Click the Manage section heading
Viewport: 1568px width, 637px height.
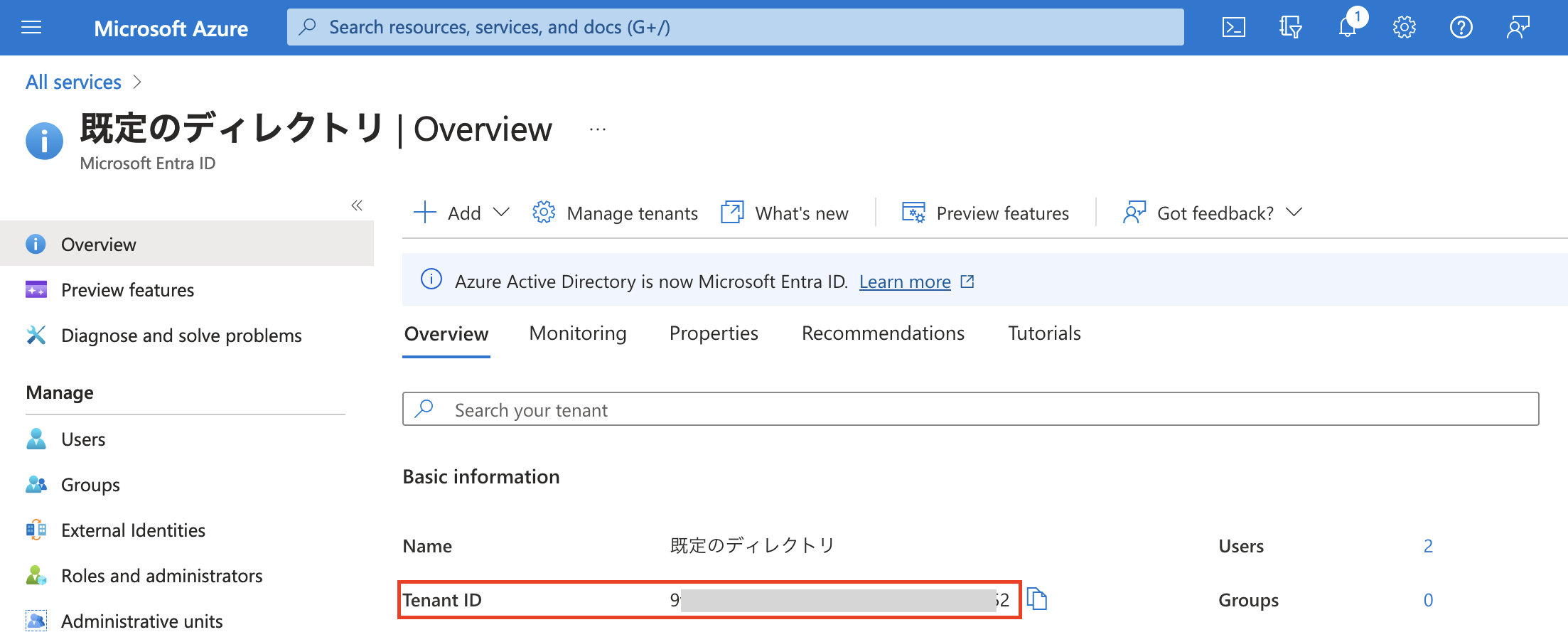pyautogui.click(x=60, y=392)
